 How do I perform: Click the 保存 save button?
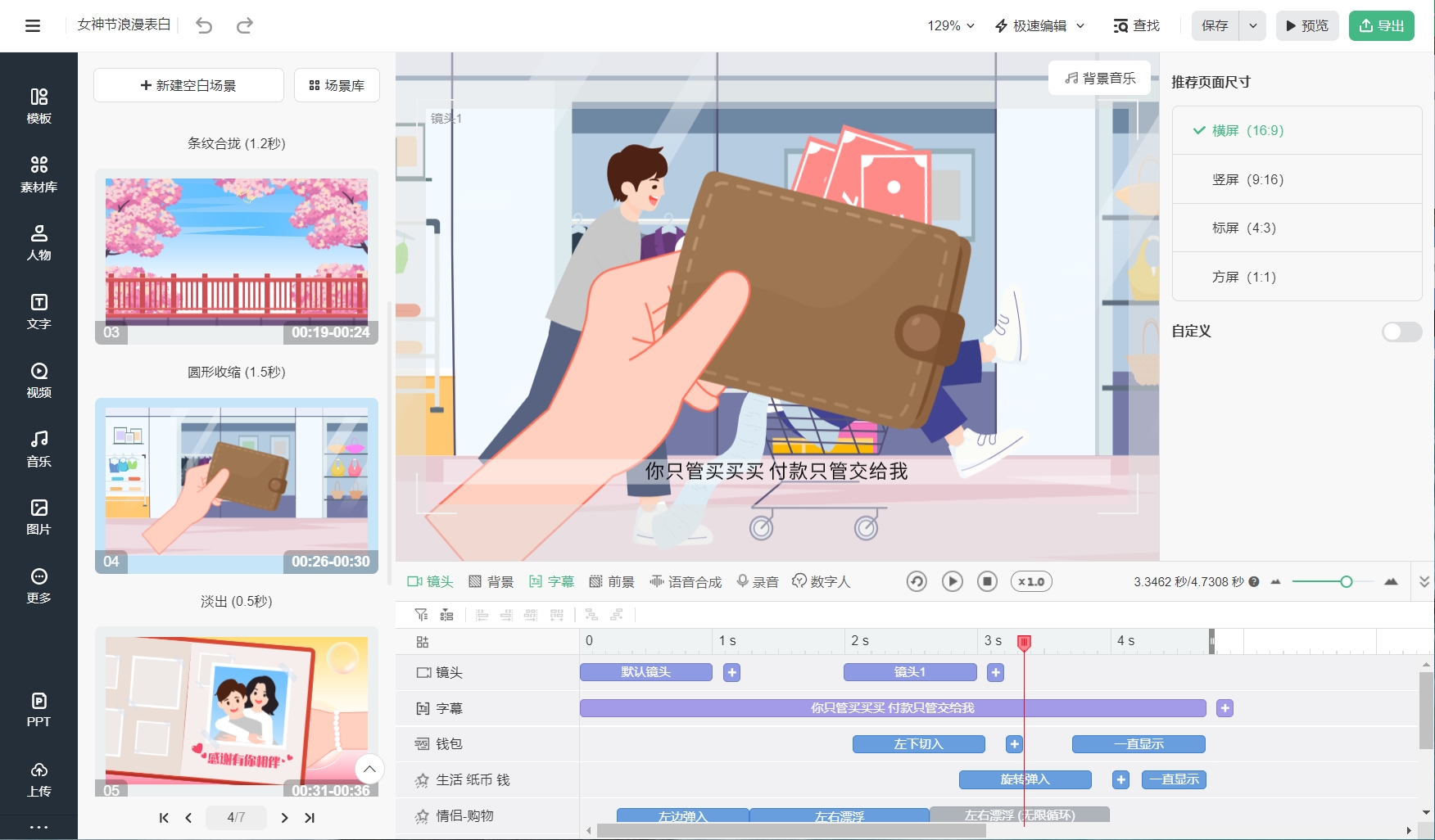coord(1215,25)
